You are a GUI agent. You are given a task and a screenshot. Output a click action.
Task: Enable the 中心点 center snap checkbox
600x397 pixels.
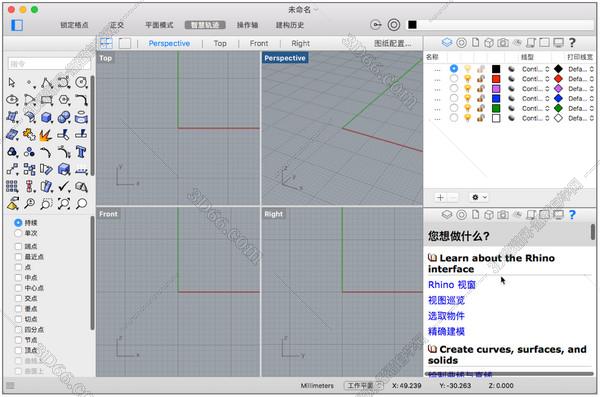(18, 288)
